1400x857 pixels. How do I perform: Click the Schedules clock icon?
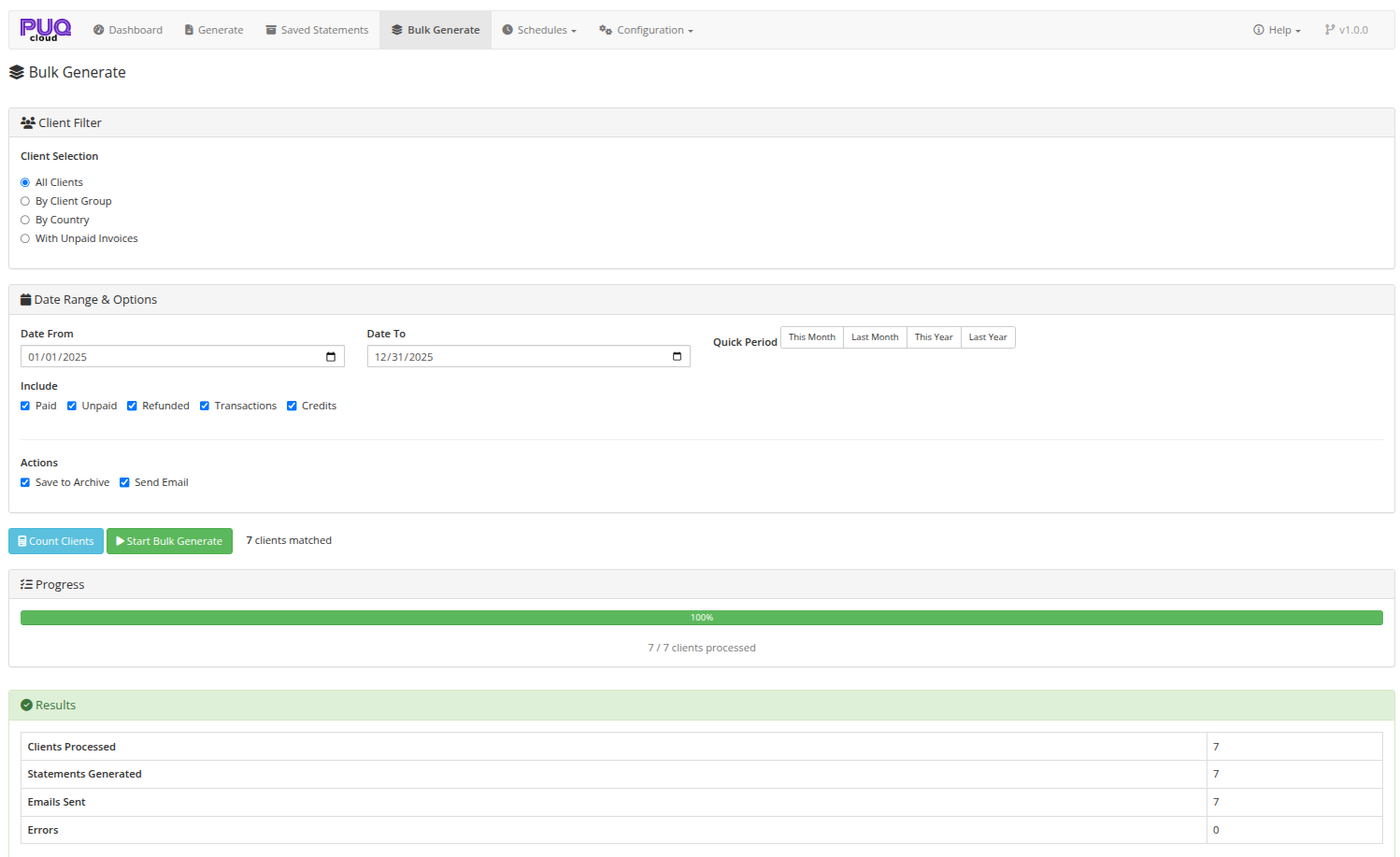pos(507,29)
